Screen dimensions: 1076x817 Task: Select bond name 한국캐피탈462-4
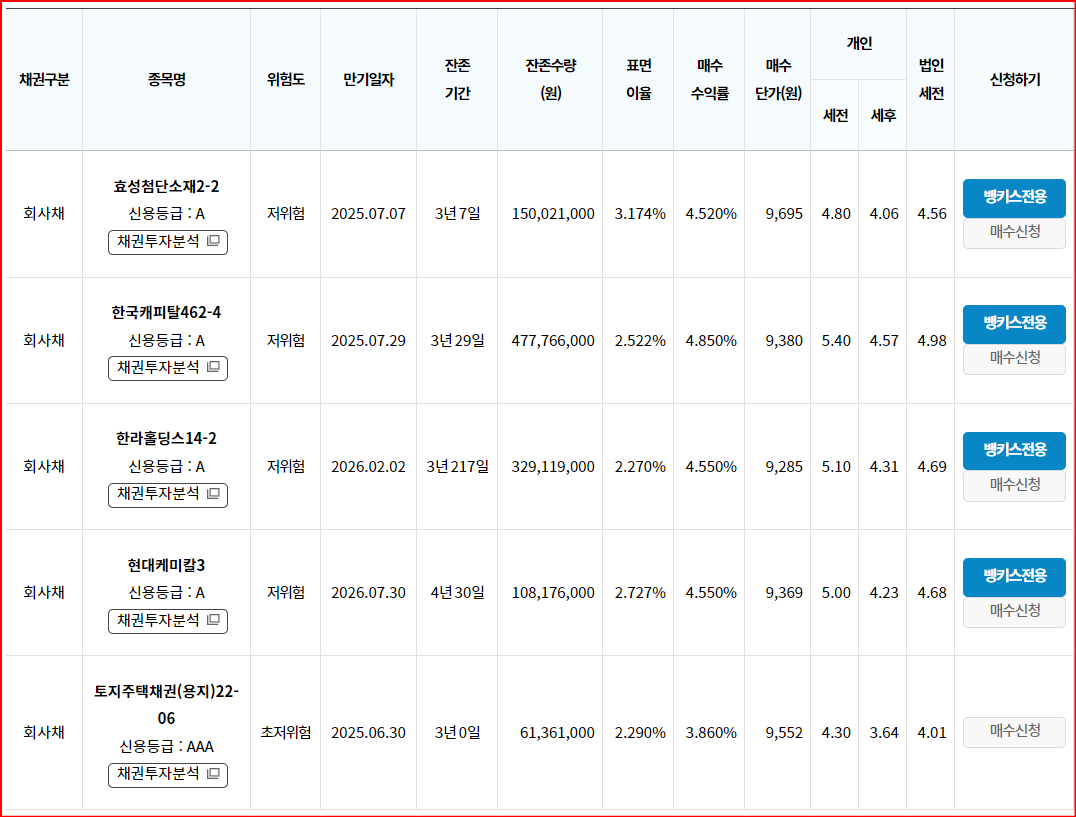[166, 313]
